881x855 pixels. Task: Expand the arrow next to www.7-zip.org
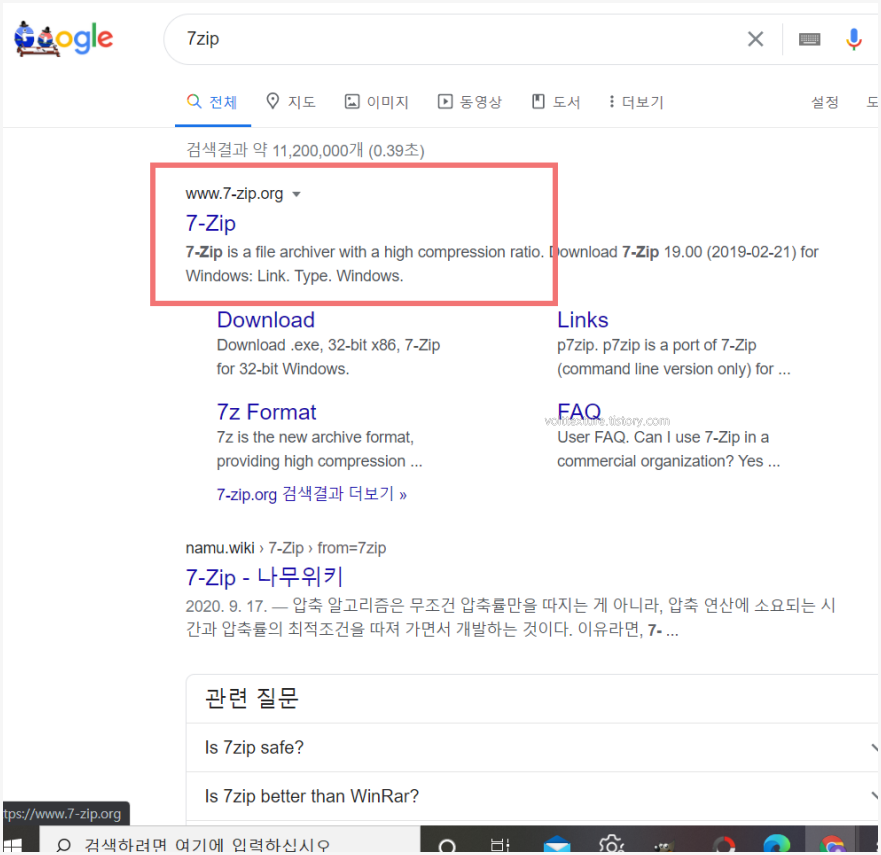297,194
